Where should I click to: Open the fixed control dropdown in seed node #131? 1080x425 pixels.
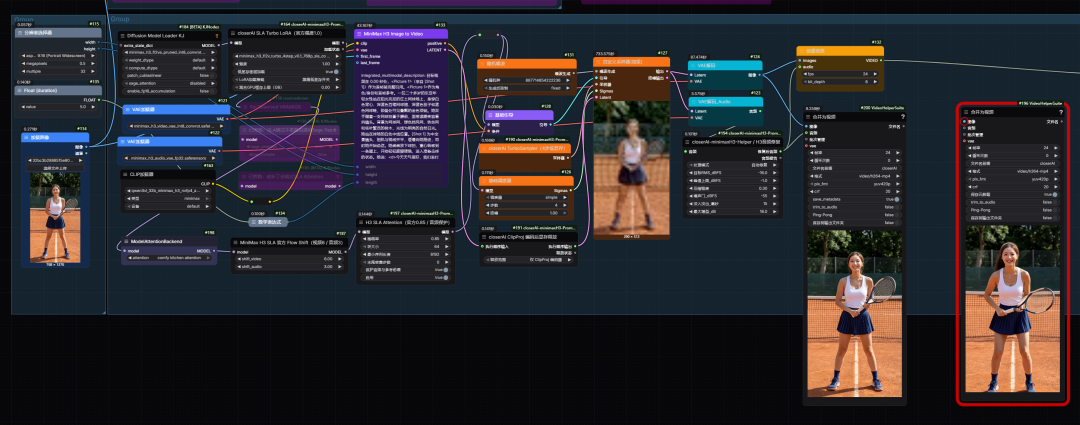click(x=528, y=87)
